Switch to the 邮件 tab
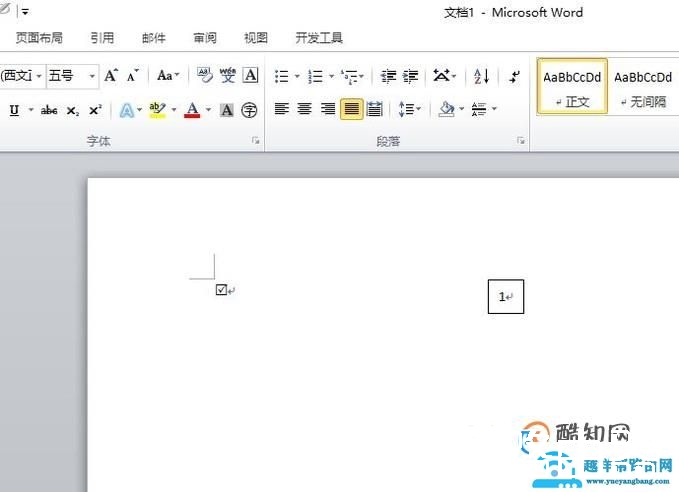 coord(154,38)
